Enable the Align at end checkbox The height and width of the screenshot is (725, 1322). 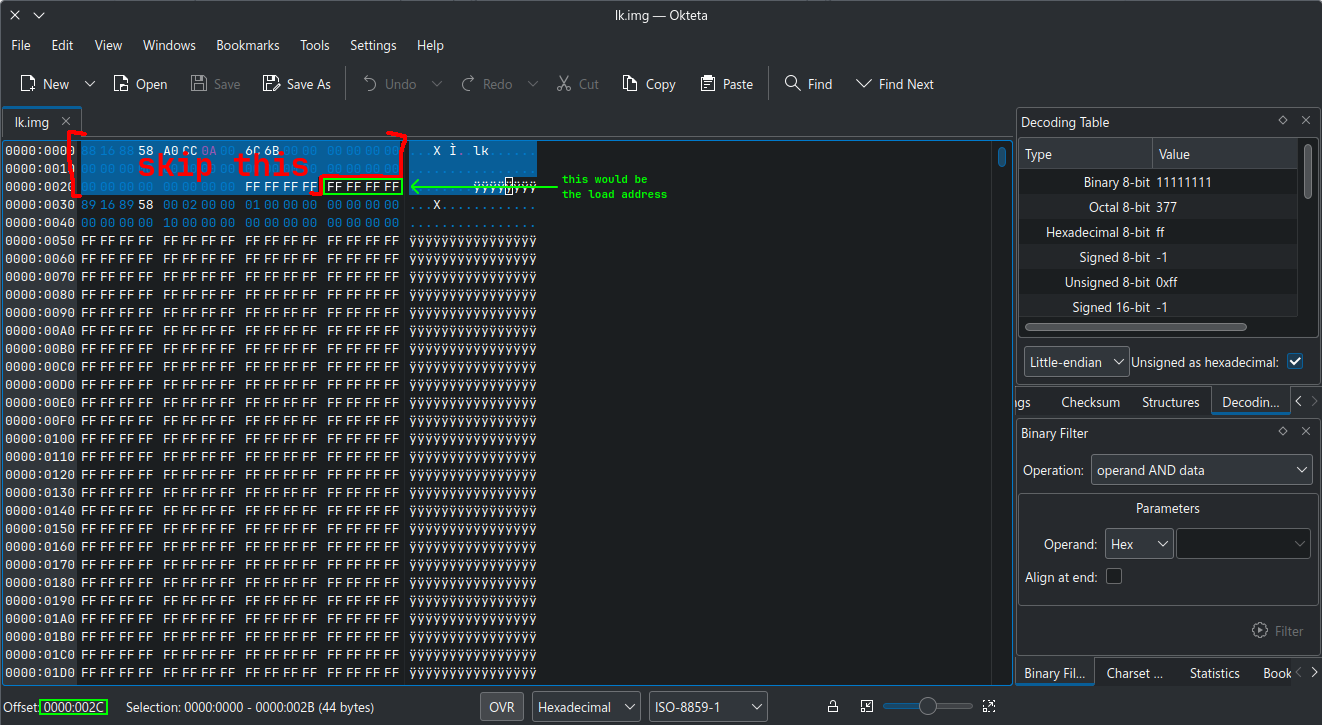(x=1114, y=577)
